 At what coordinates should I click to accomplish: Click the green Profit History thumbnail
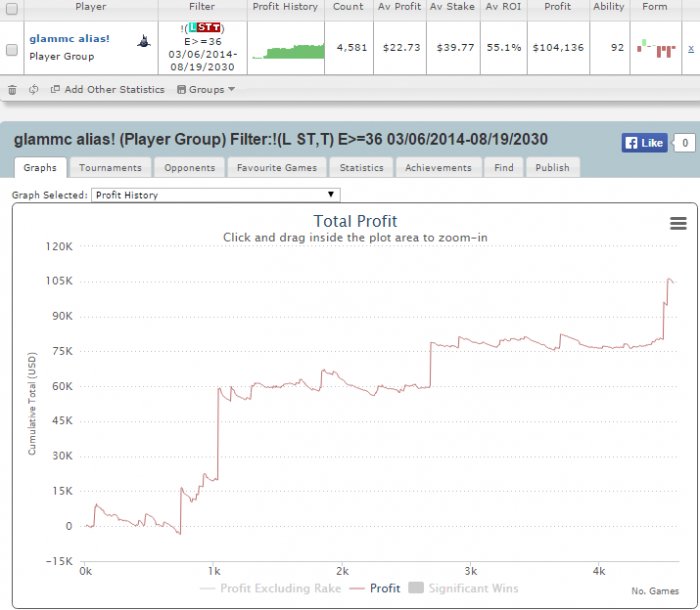coord(288,51)
